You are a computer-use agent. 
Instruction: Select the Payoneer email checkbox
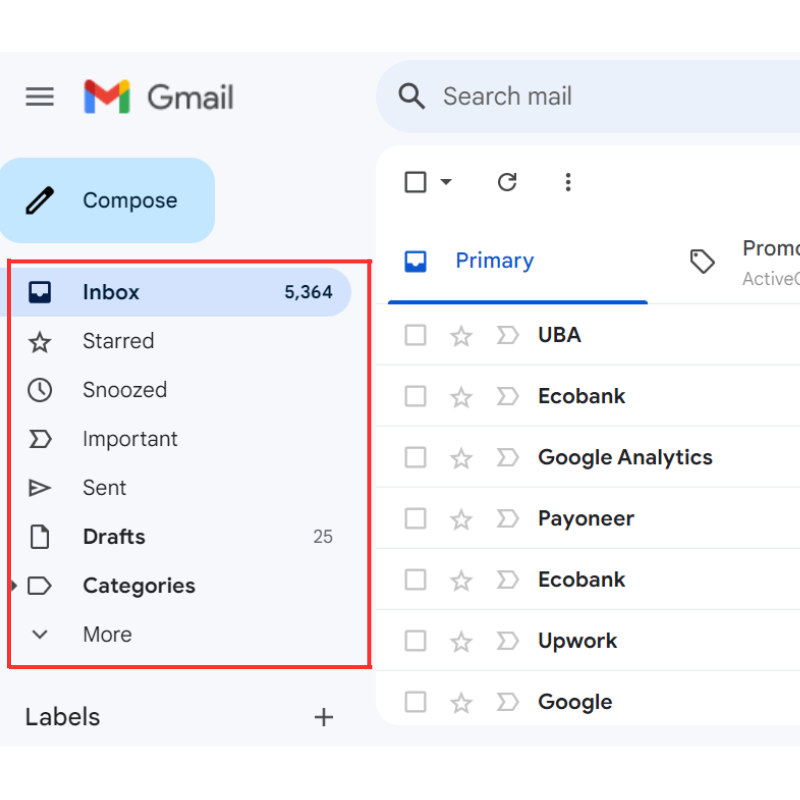415,519
